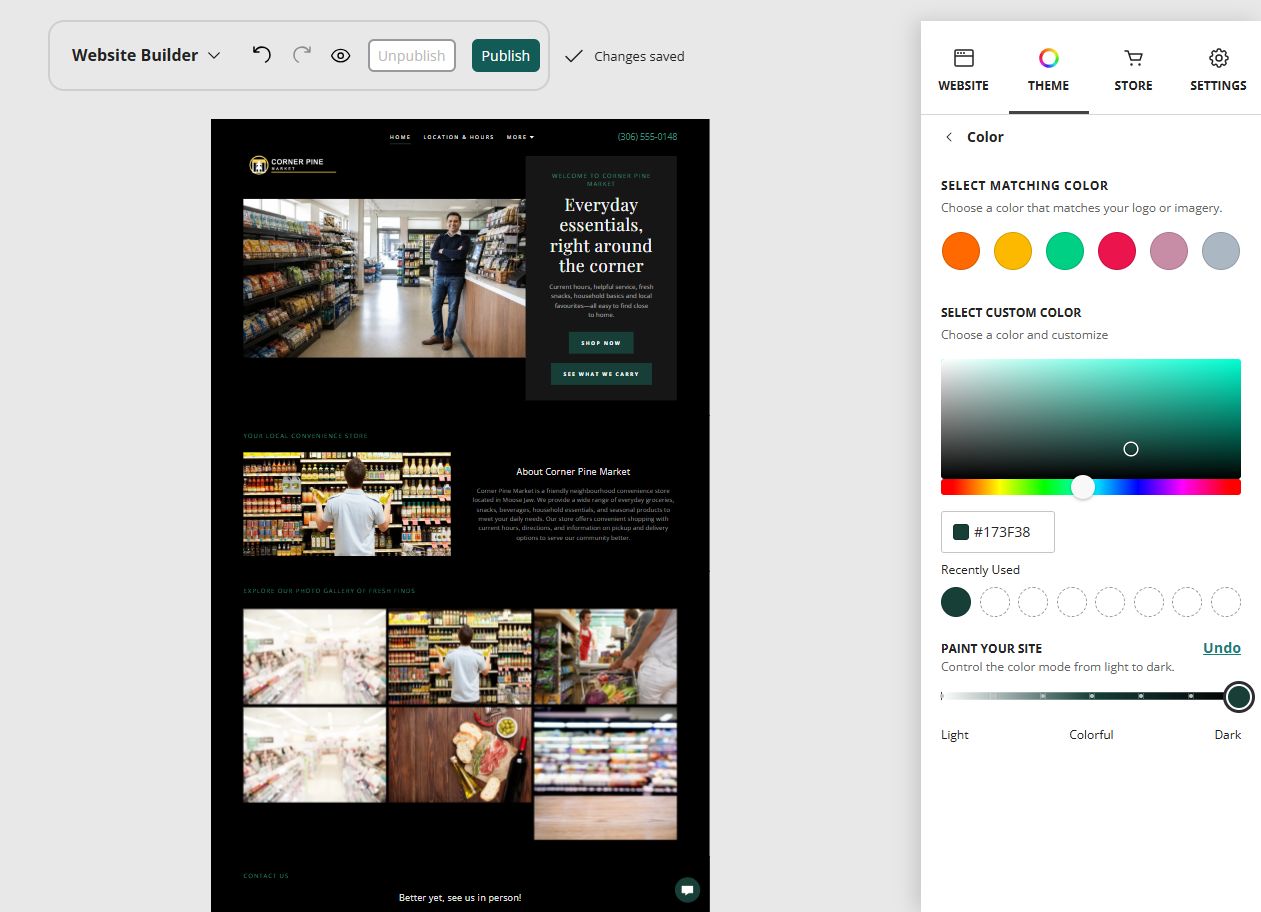The height and width of the screenshot is (912, 1261).
Task: Click the Changes saved status indicator
Action: coord(625,56)
